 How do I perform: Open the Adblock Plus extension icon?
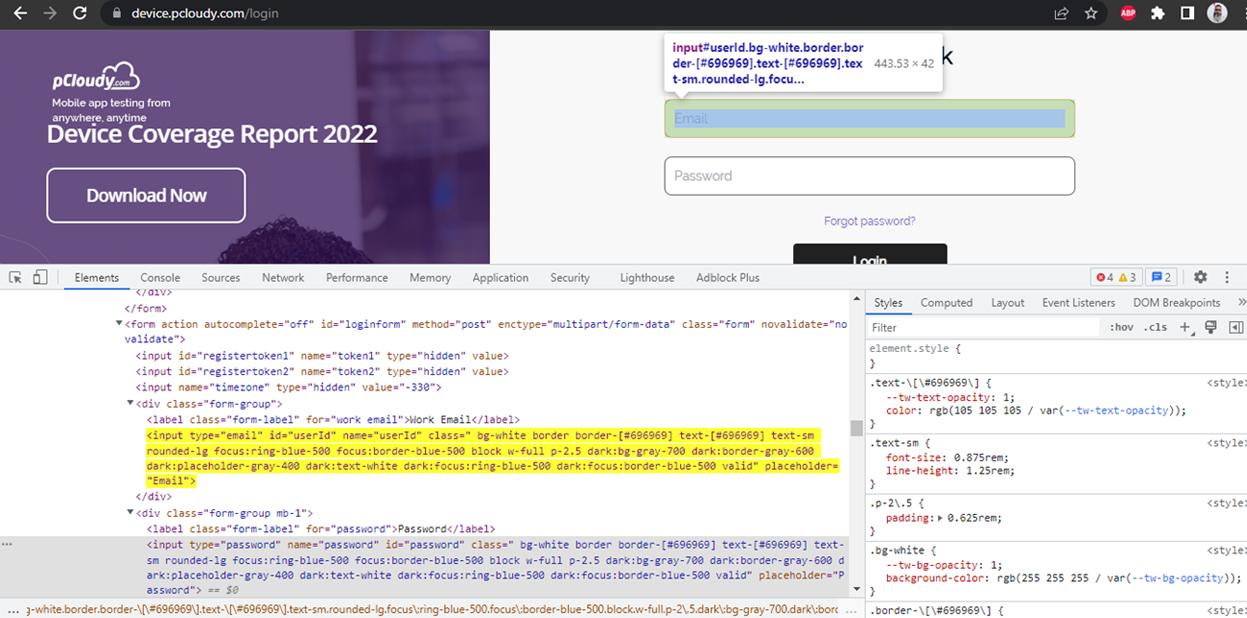pyautogui.click(x=1128, y=13)
